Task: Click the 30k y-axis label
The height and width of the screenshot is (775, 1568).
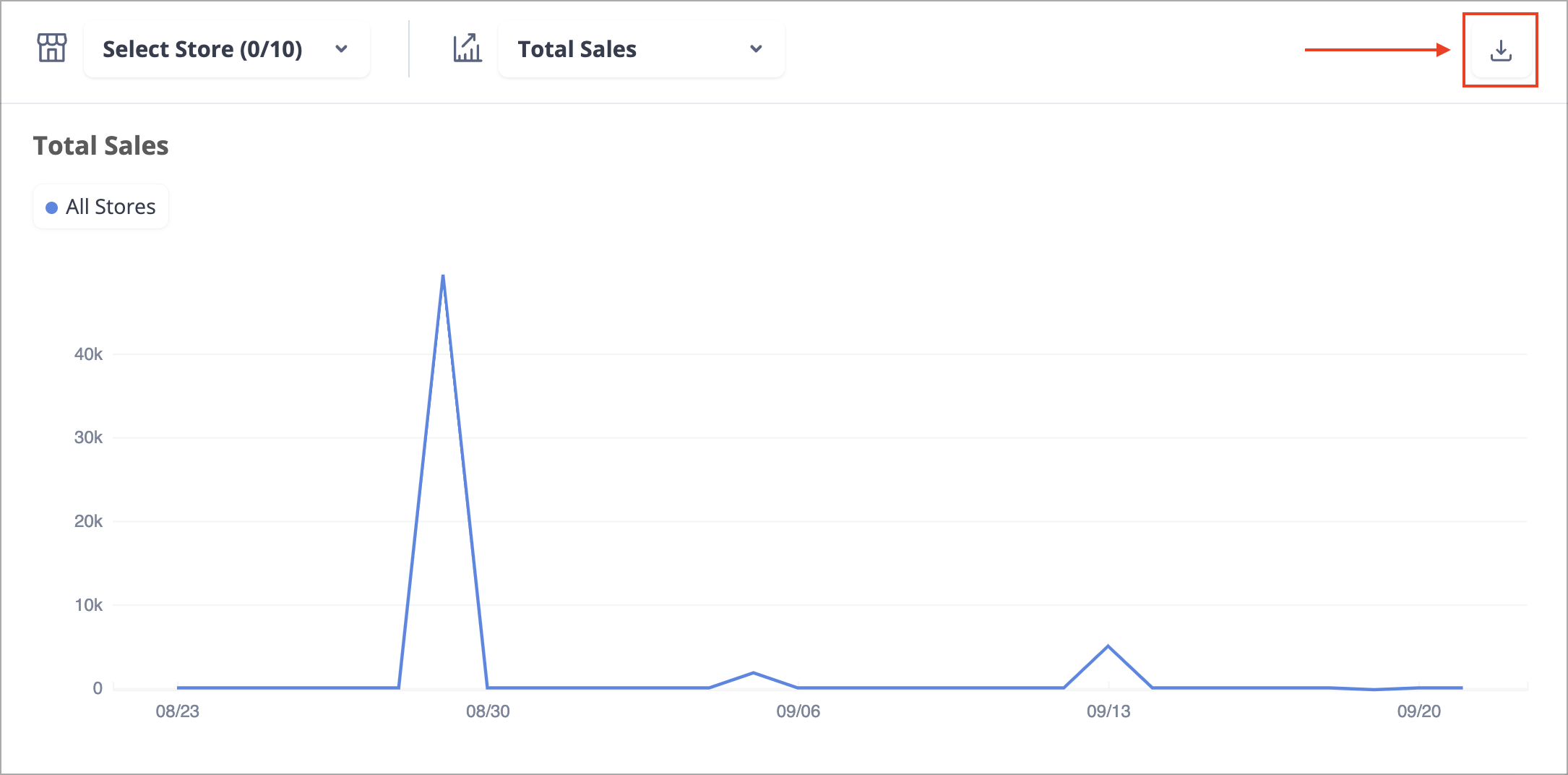Action: [x=88, y=437]
